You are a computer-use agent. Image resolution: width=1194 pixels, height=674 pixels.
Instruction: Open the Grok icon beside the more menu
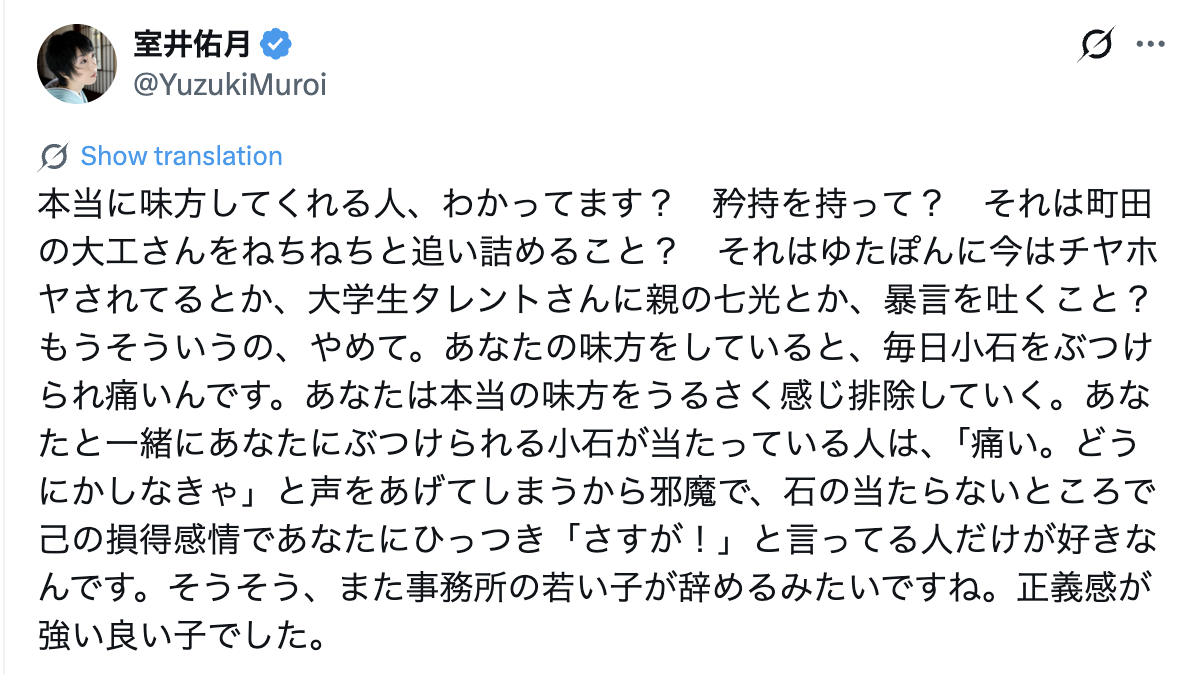click(x=1096, y=44)
